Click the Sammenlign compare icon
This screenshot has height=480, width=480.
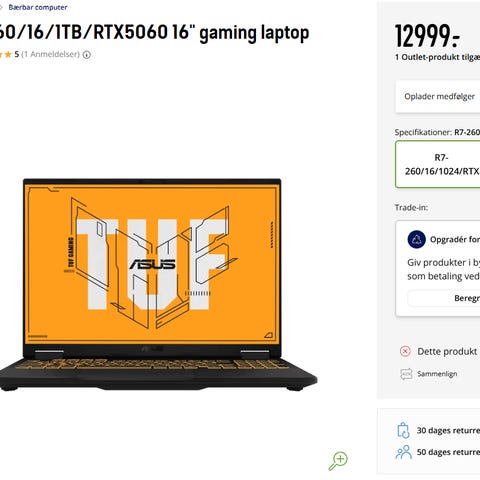pos(406,374)
